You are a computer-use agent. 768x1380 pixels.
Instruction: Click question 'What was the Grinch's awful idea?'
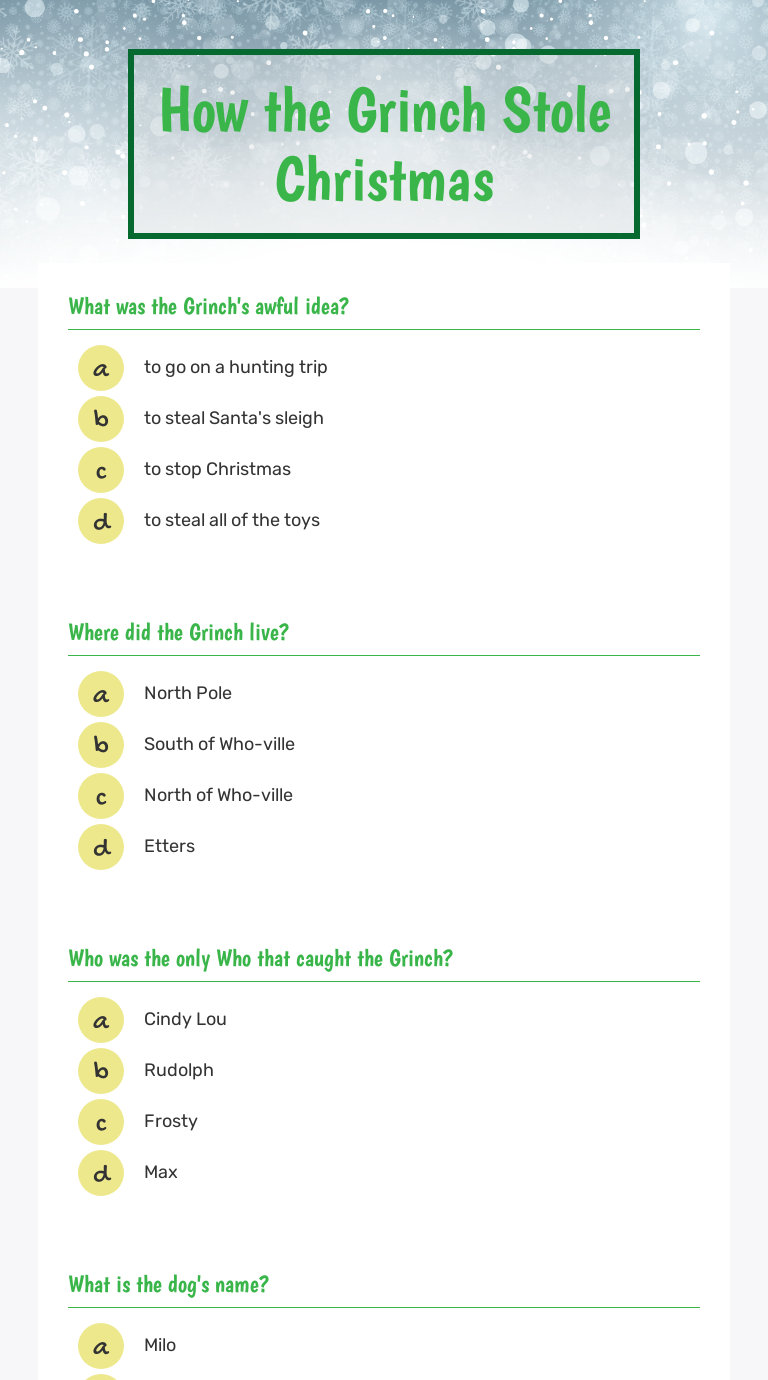click(208, 306)
